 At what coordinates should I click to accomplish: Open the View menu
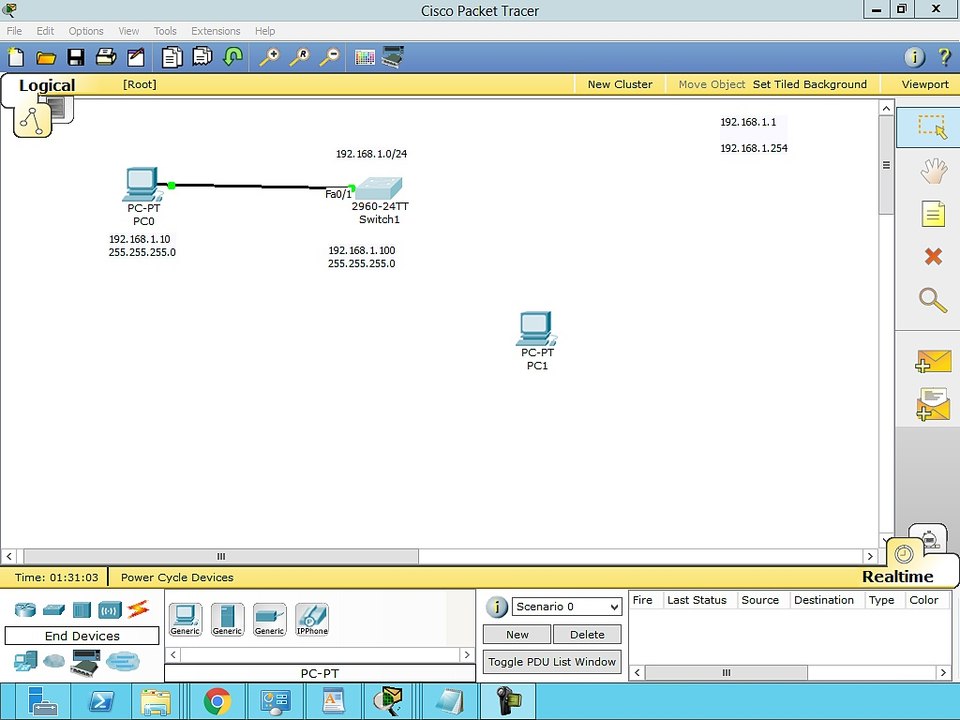point(129,31)
